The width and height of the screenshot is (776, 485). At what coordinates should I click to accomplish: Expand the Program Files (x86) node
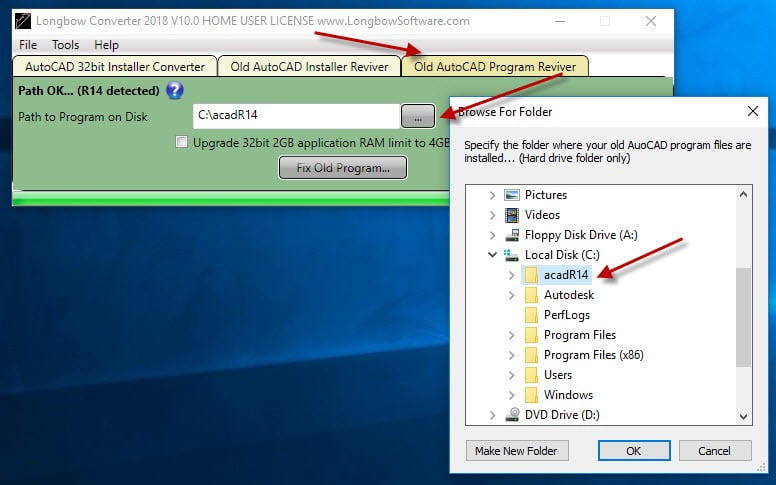pos(512,355)
